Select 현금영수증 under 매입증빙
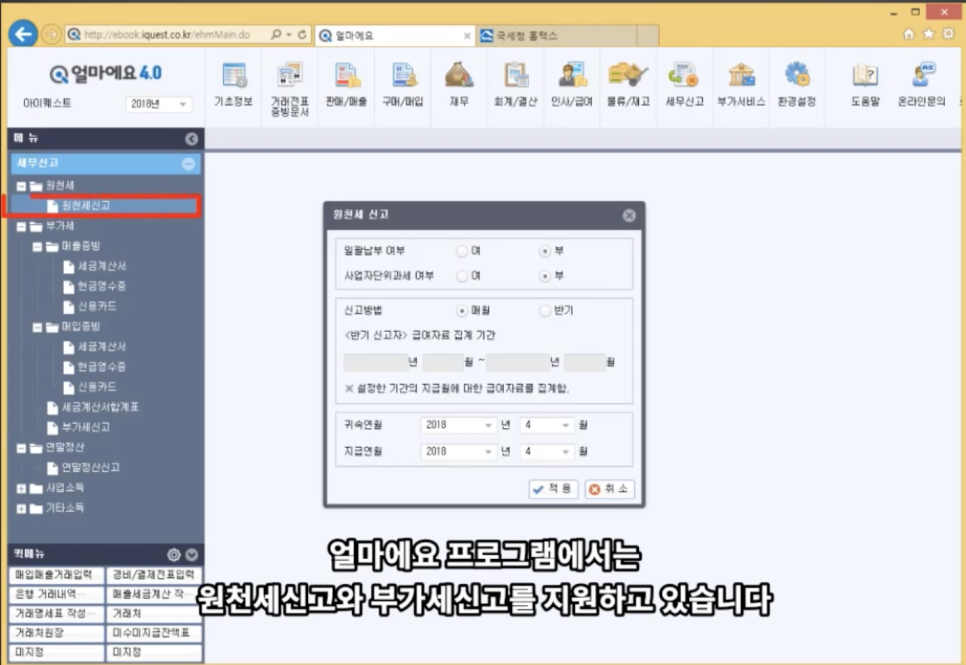Screen dimensions: 966x665 102,367
